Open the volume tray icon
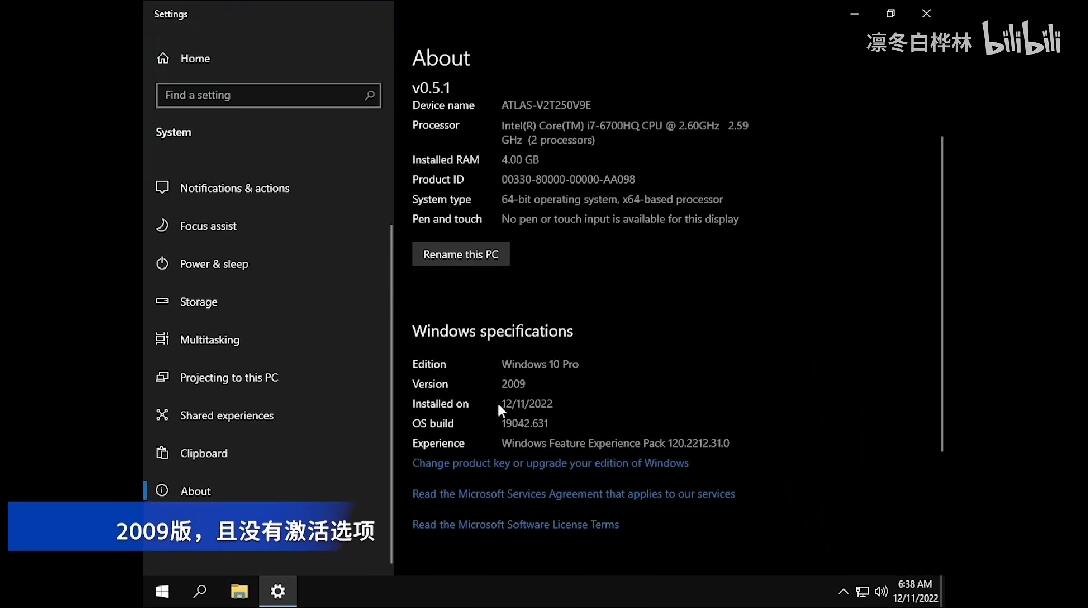 (881, 592)
